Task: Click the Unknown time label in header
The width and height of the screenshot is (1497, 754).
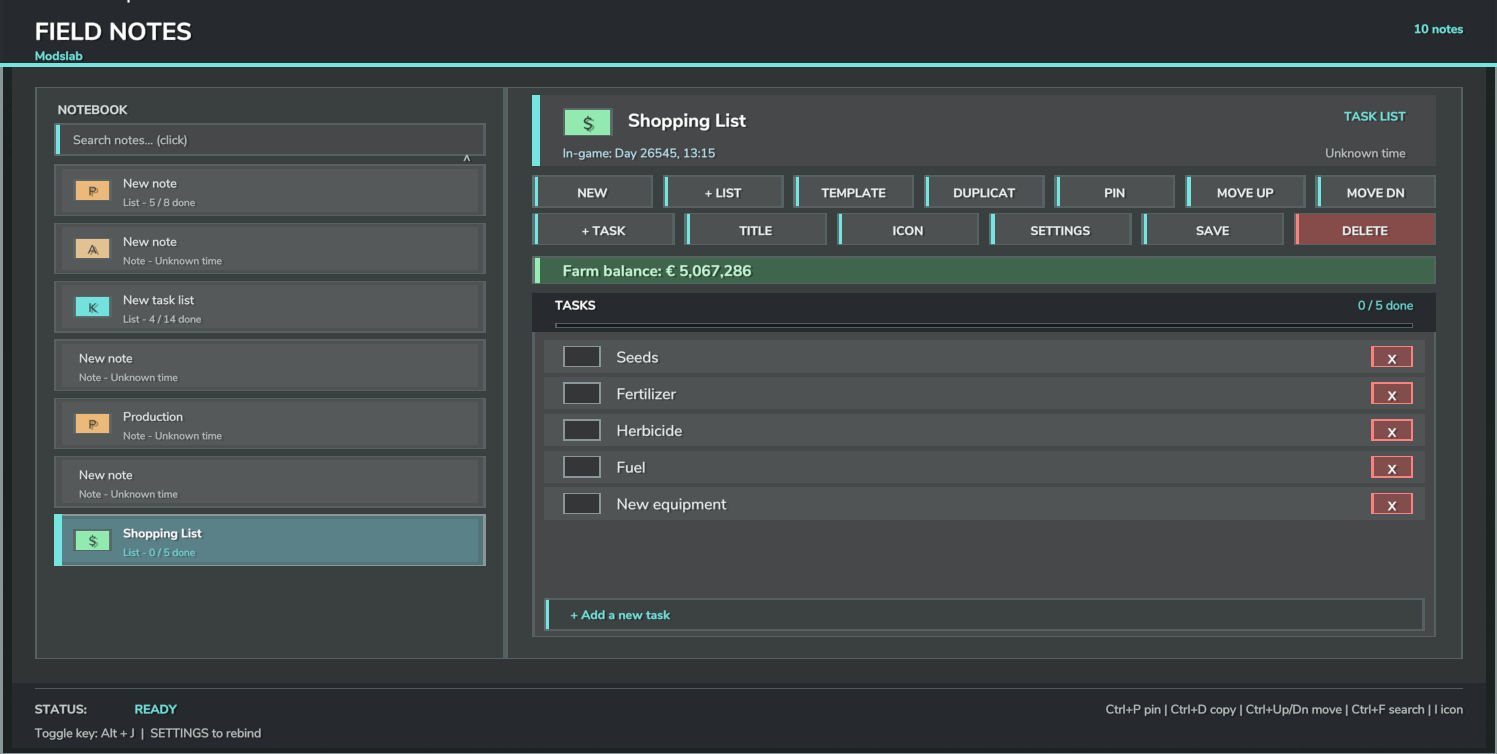Action: 1365,154
